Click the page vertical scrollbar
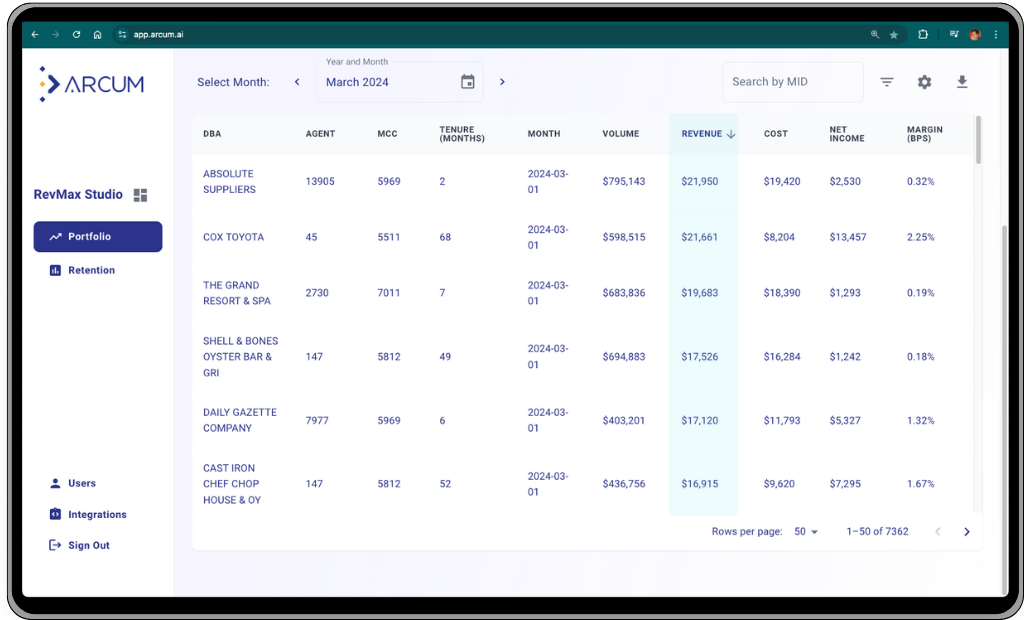 tap(1004, 408)
